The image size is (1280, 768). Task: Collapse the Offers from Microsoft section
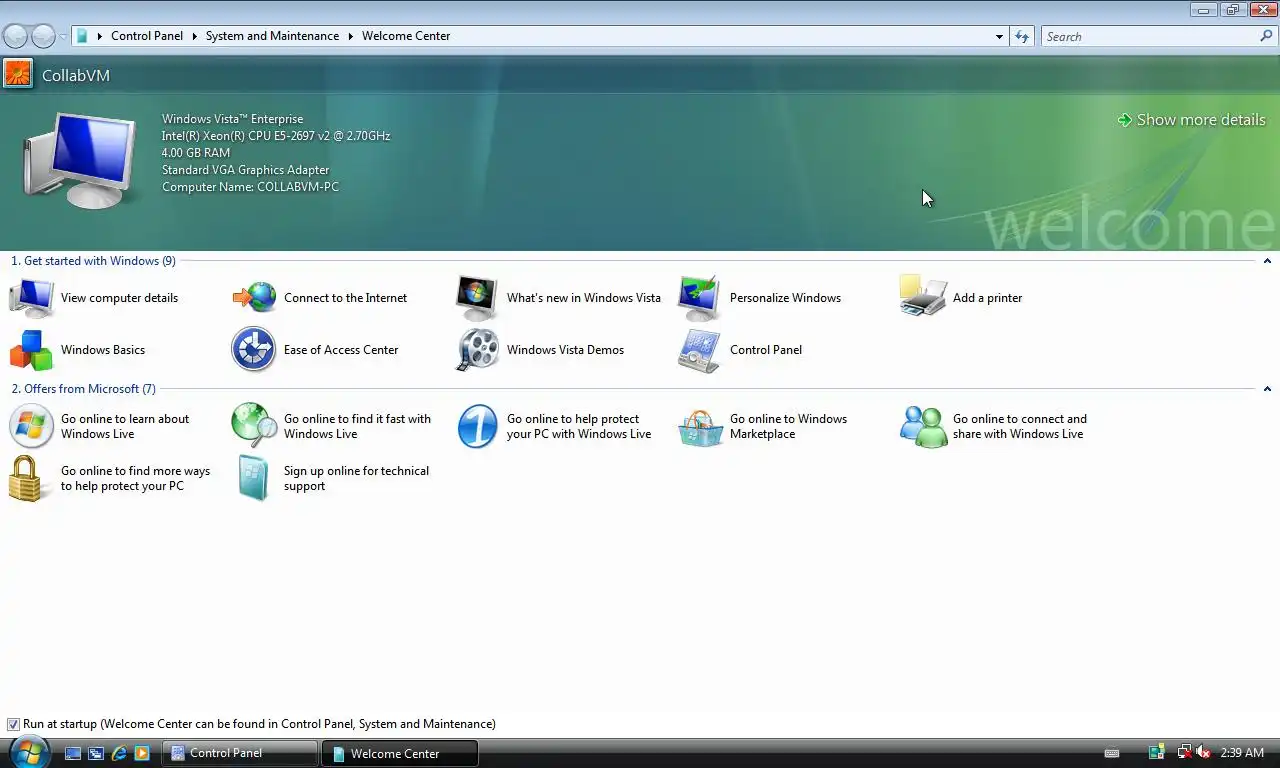point(1267,389)
